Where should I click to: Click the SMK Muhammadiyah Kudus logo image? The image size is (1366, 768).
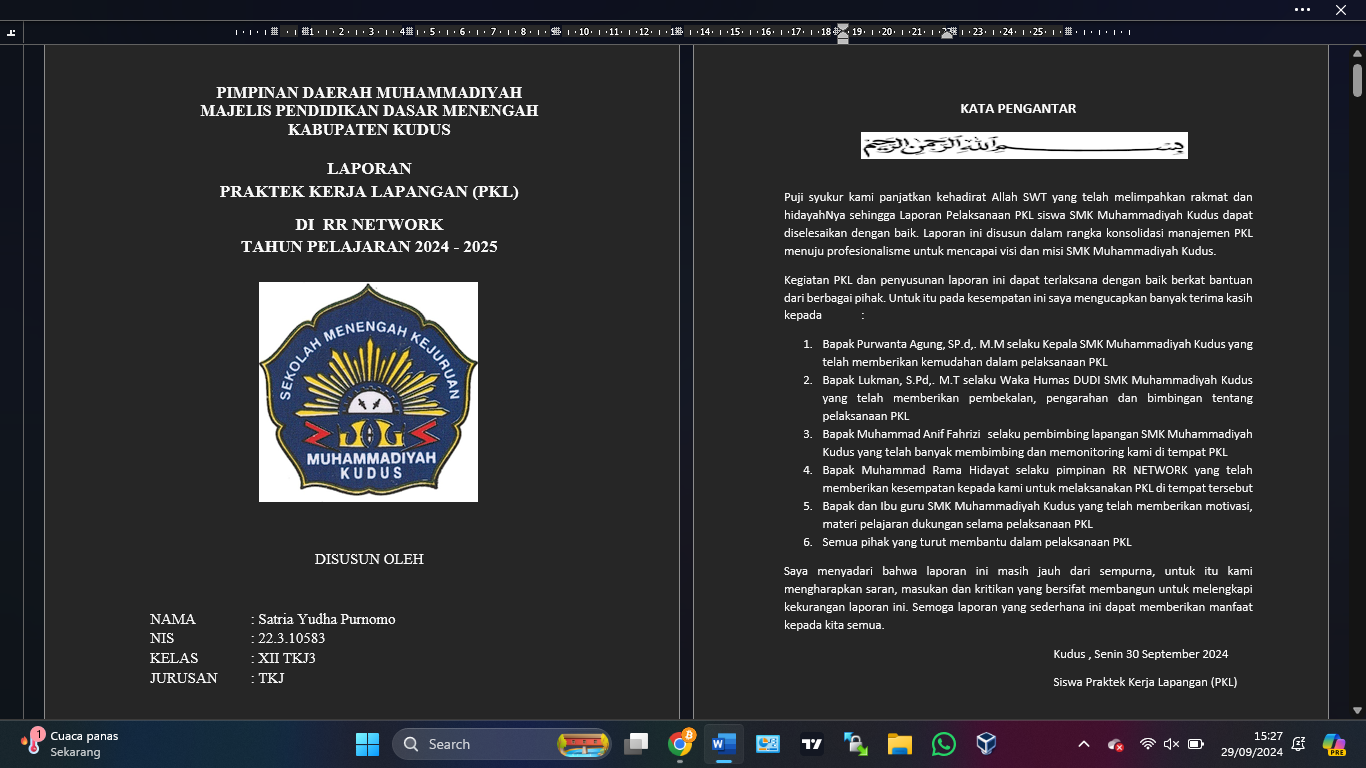pyautogui.click(x=368, y=392)
